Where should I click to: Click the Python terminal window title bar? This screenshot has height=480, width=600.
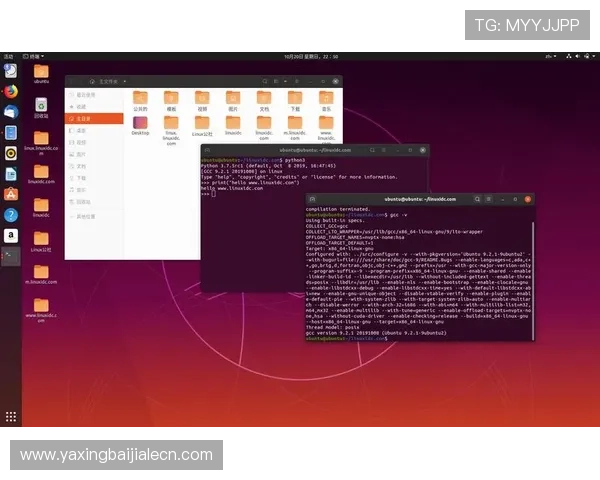pos(315,149)
